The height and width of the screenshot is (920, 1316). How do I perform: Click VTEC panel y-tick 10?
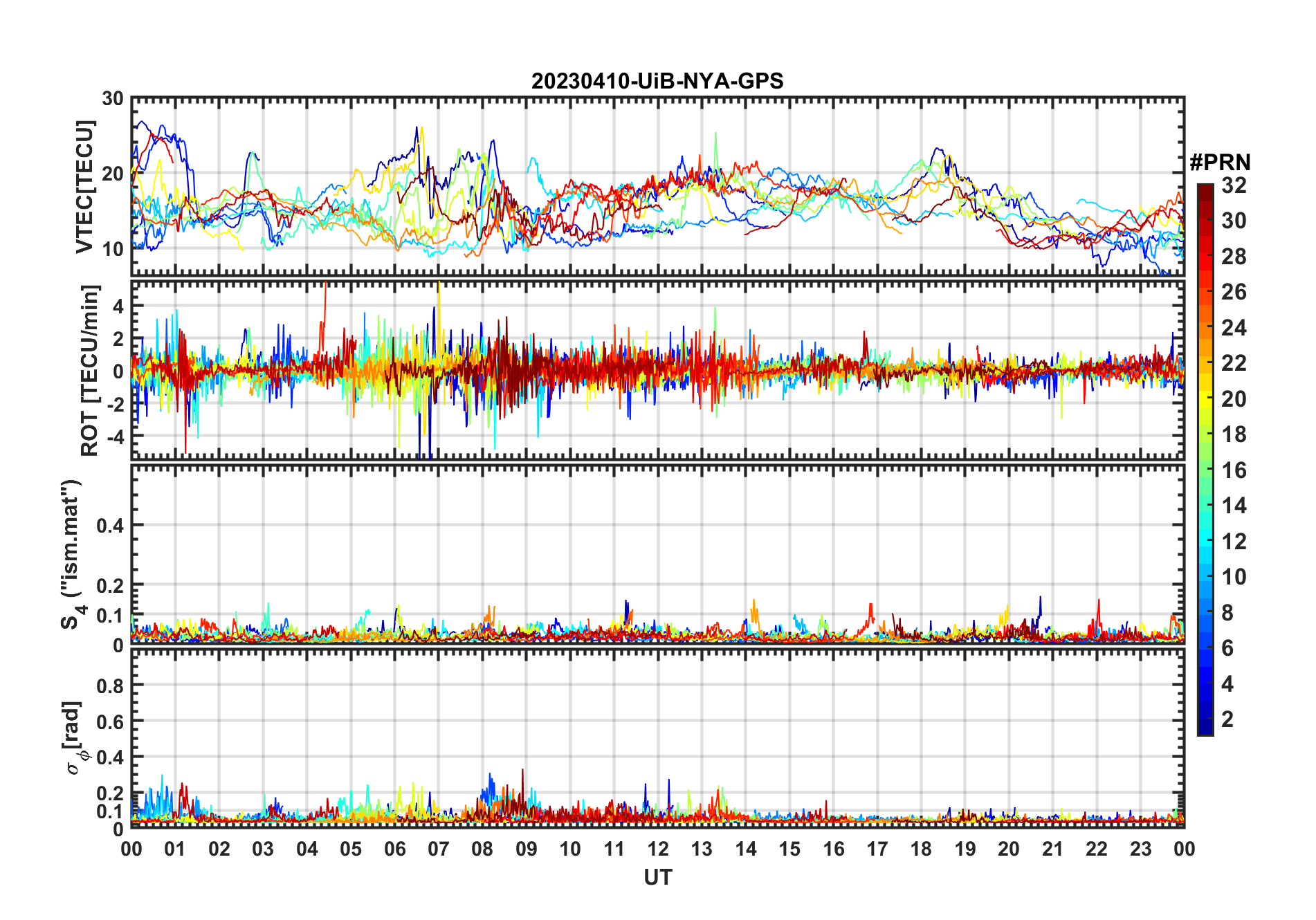[x=113, y=249]
